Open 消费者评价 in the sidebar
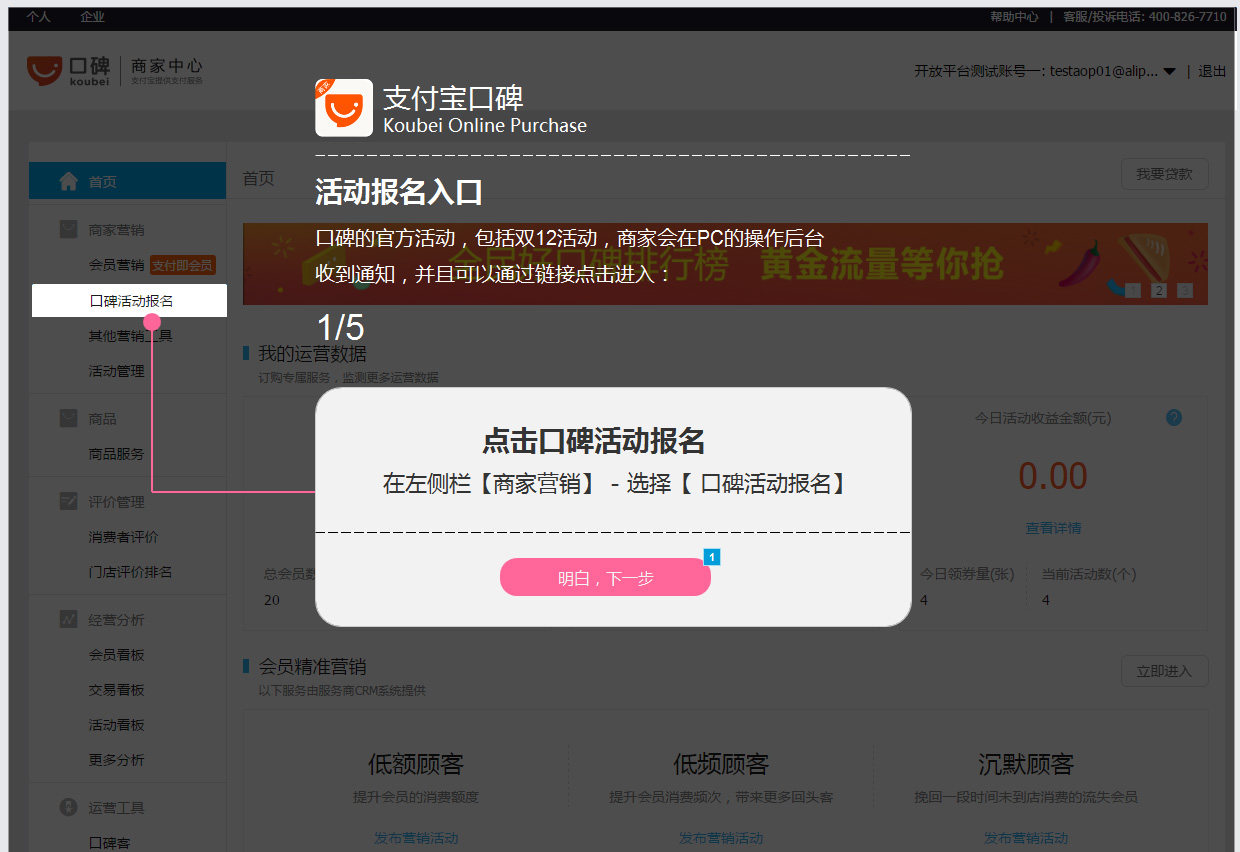Viewport: 1240px width, 852px height. click(x=123, y=537)
